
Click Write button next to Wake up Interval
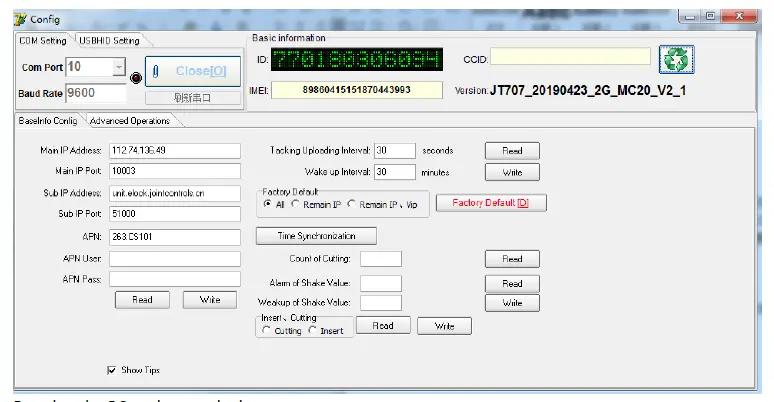[512, 172]
